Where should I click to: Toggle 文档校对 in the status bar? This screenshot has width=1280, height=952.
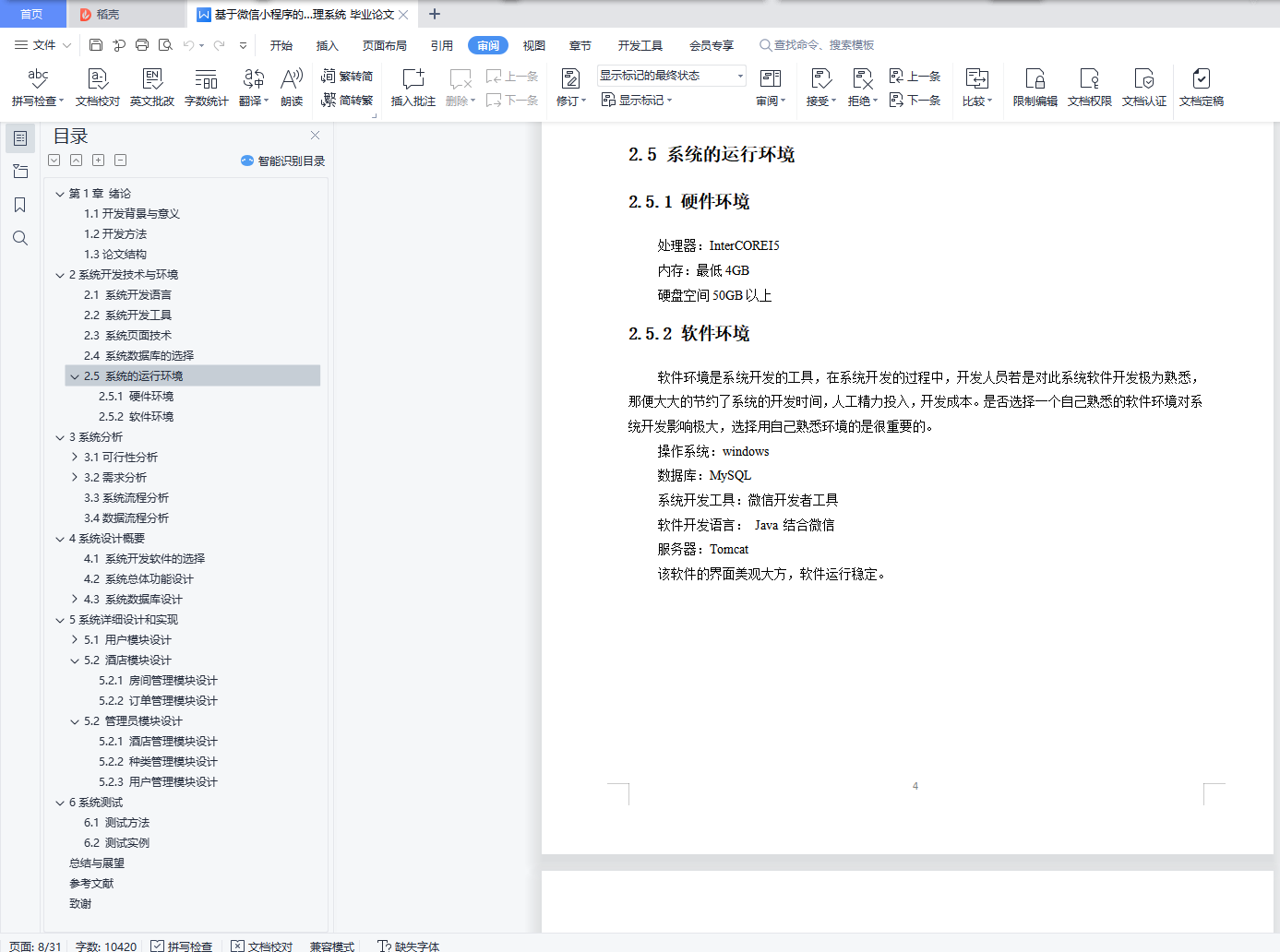[261, 946]
